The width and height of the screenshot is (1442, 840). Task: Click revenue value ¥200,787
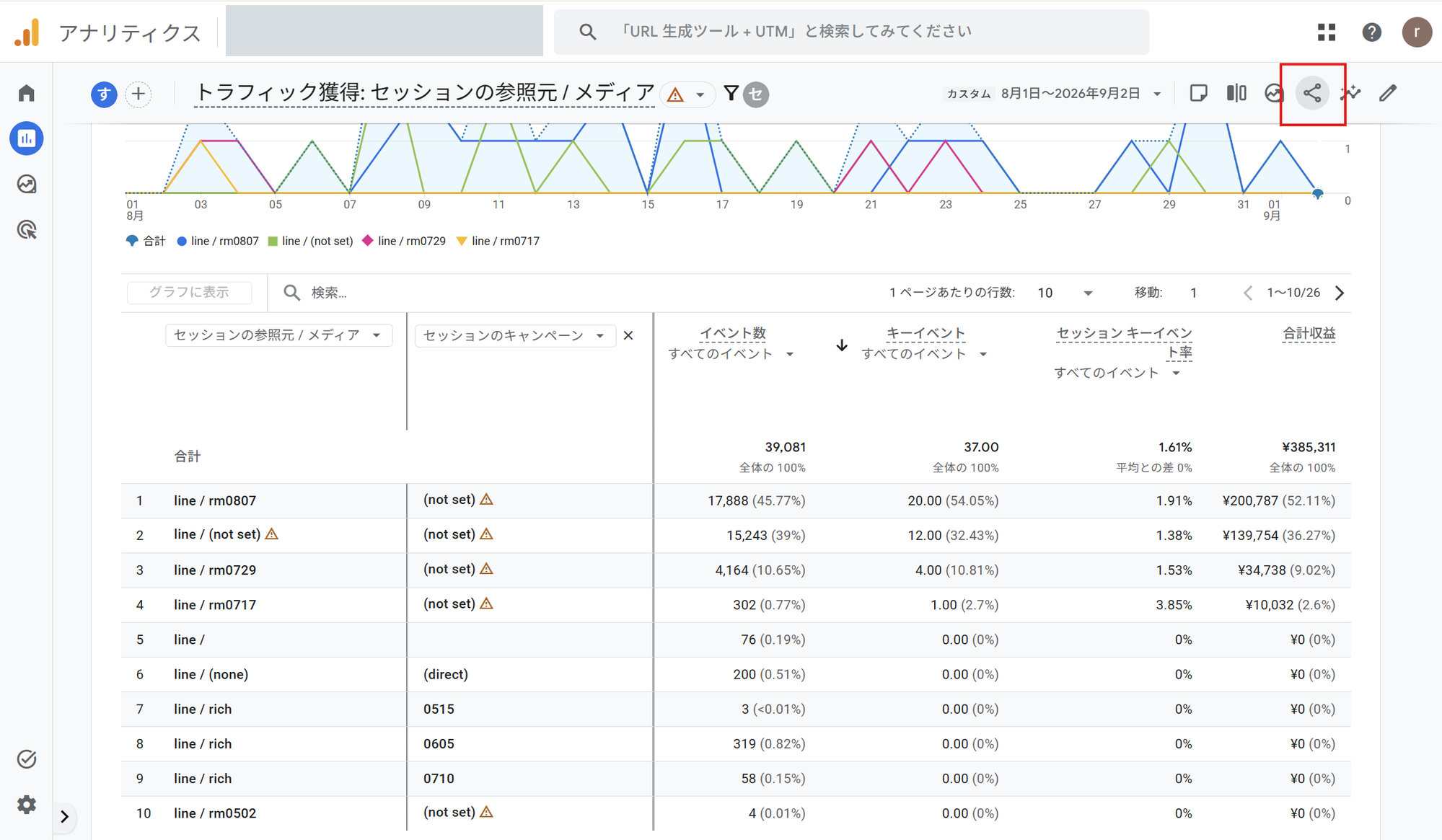[x=1250, y=500]
